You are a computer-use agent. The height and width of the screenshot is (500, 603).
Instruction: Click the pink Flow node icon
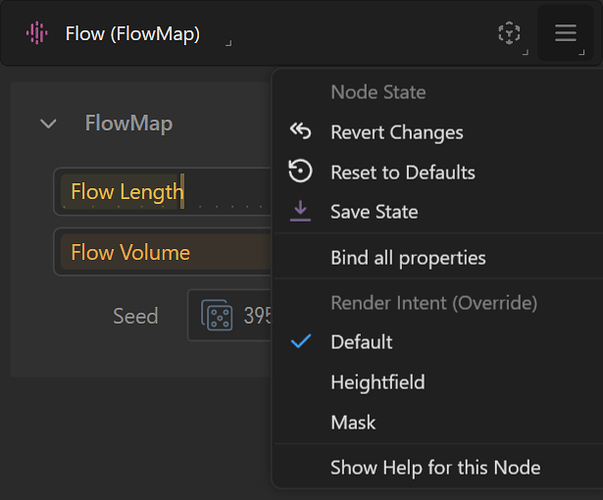37,33
